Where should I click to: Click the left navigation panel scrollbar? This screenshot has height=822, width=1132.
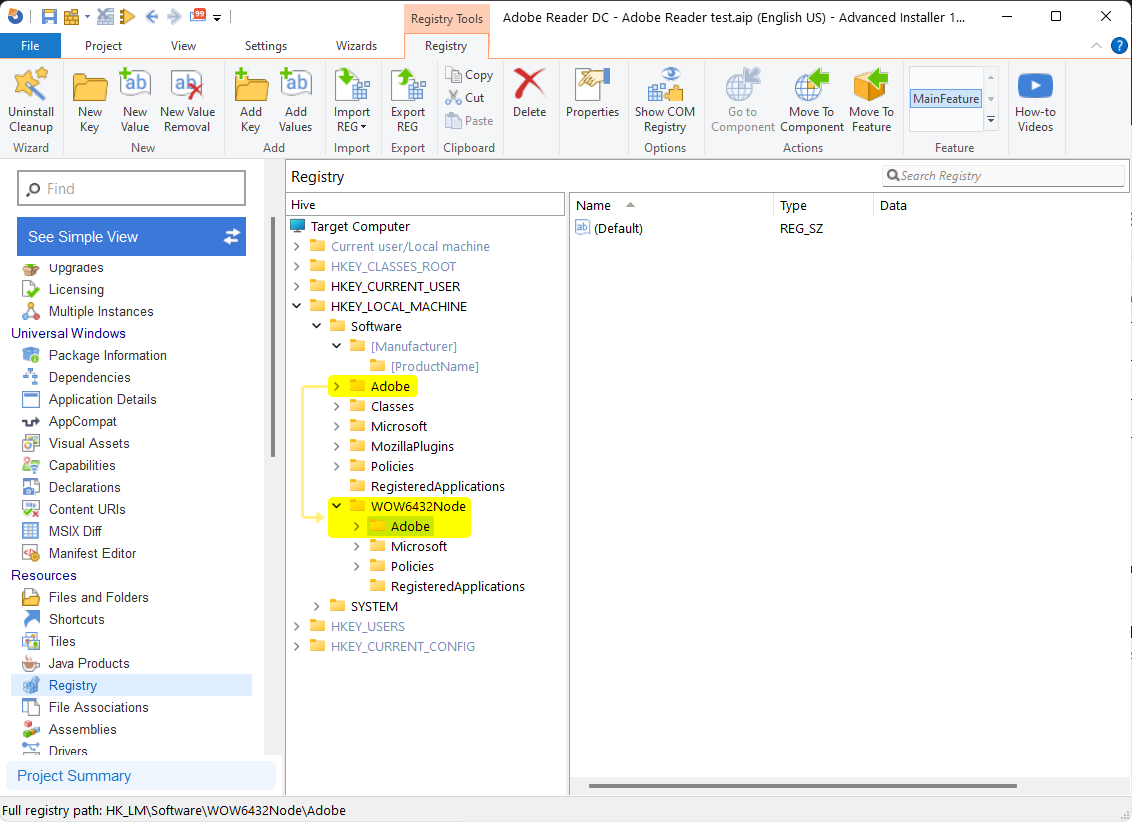click(x=273, y=337)
